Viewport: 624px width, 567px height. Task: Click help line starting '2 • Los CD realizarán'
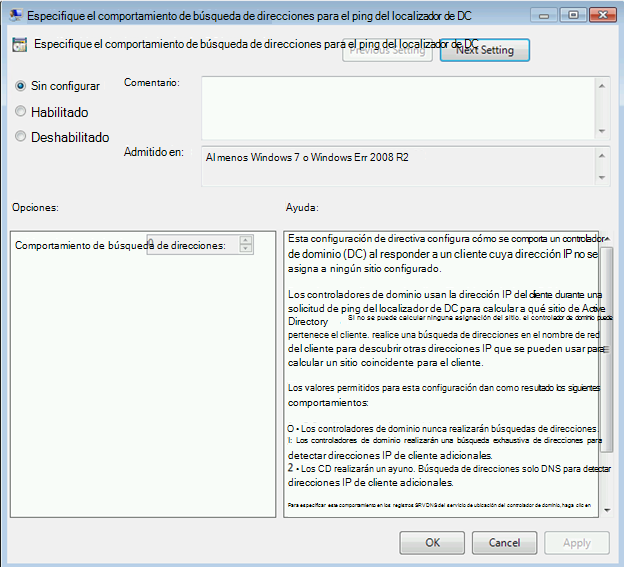click(449, 469)
